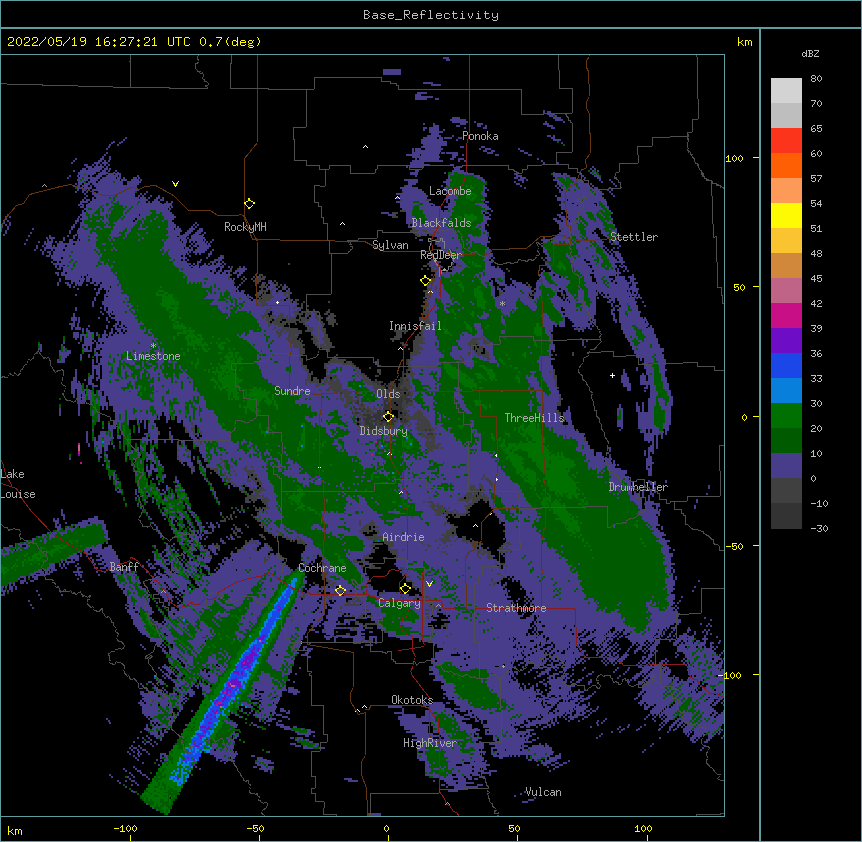This screenshot has height=842, width=862.
Task: Click the Innisfail label
Action: 415,326
